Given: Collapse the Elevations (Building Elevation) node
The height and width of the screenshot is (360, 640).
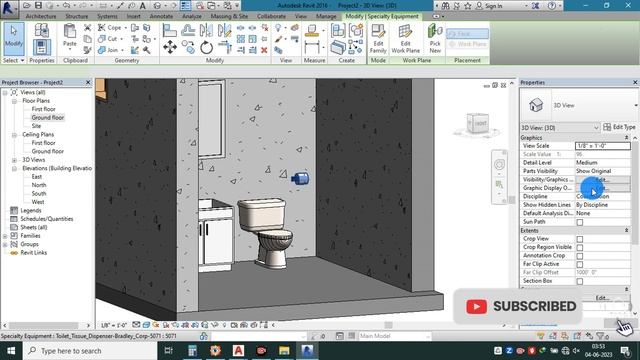Looking at the screenshot, I should 14,169.
